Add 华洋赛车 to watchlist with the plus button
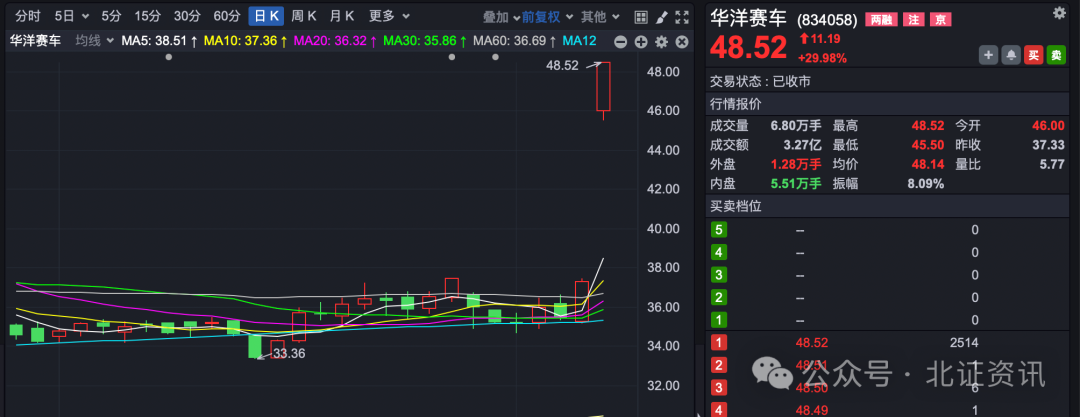 [x=988, y=55]
